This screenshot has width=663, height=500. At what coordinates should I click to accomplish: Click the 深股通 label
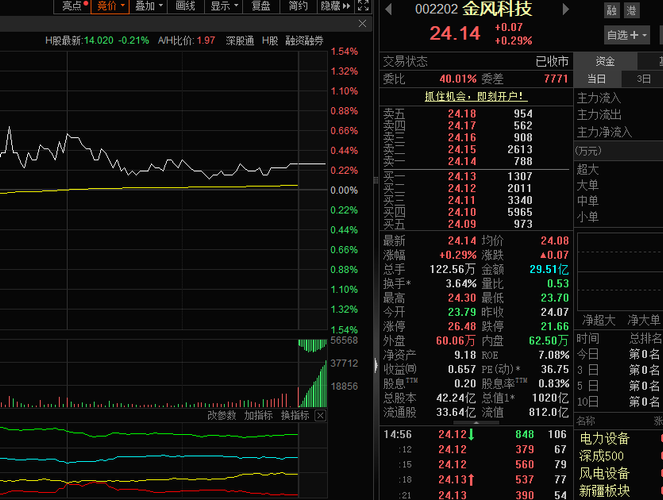tap(240, 41)
